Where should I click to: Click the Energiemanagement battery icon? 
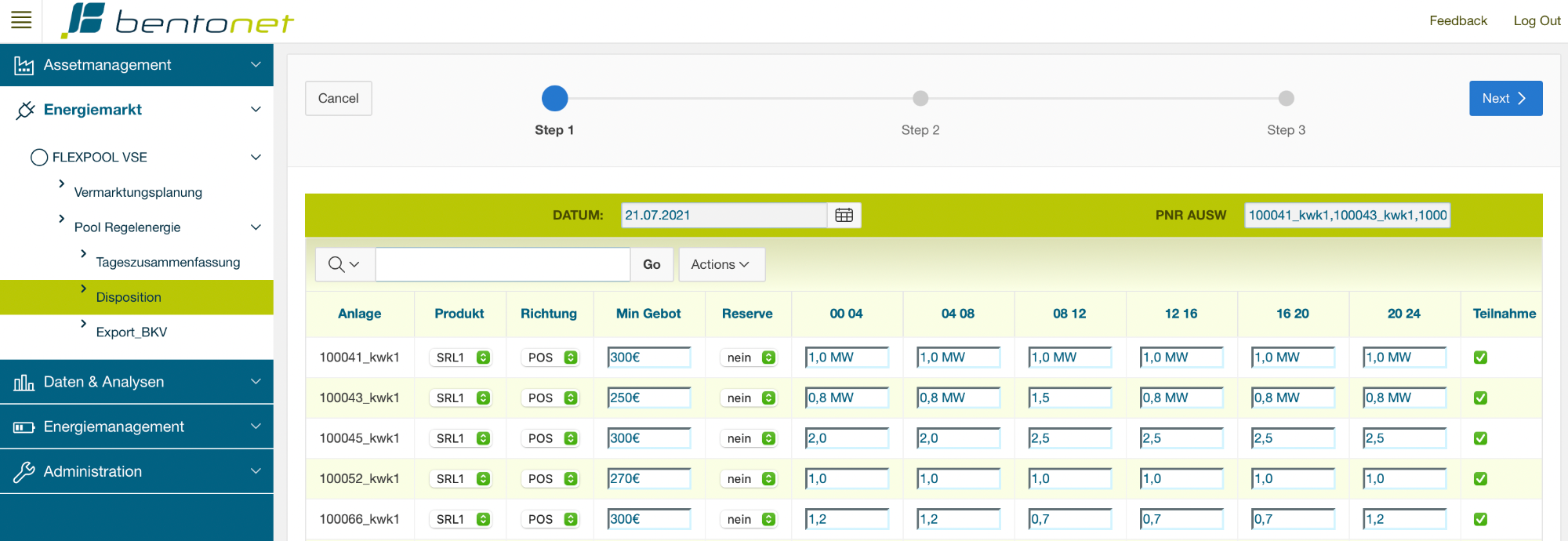tap(24, 427)
